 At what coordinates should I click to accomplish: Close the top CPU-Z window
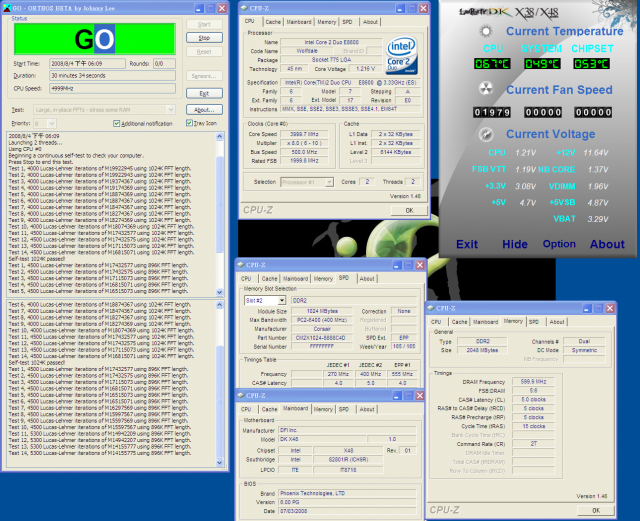coord(423,8)
